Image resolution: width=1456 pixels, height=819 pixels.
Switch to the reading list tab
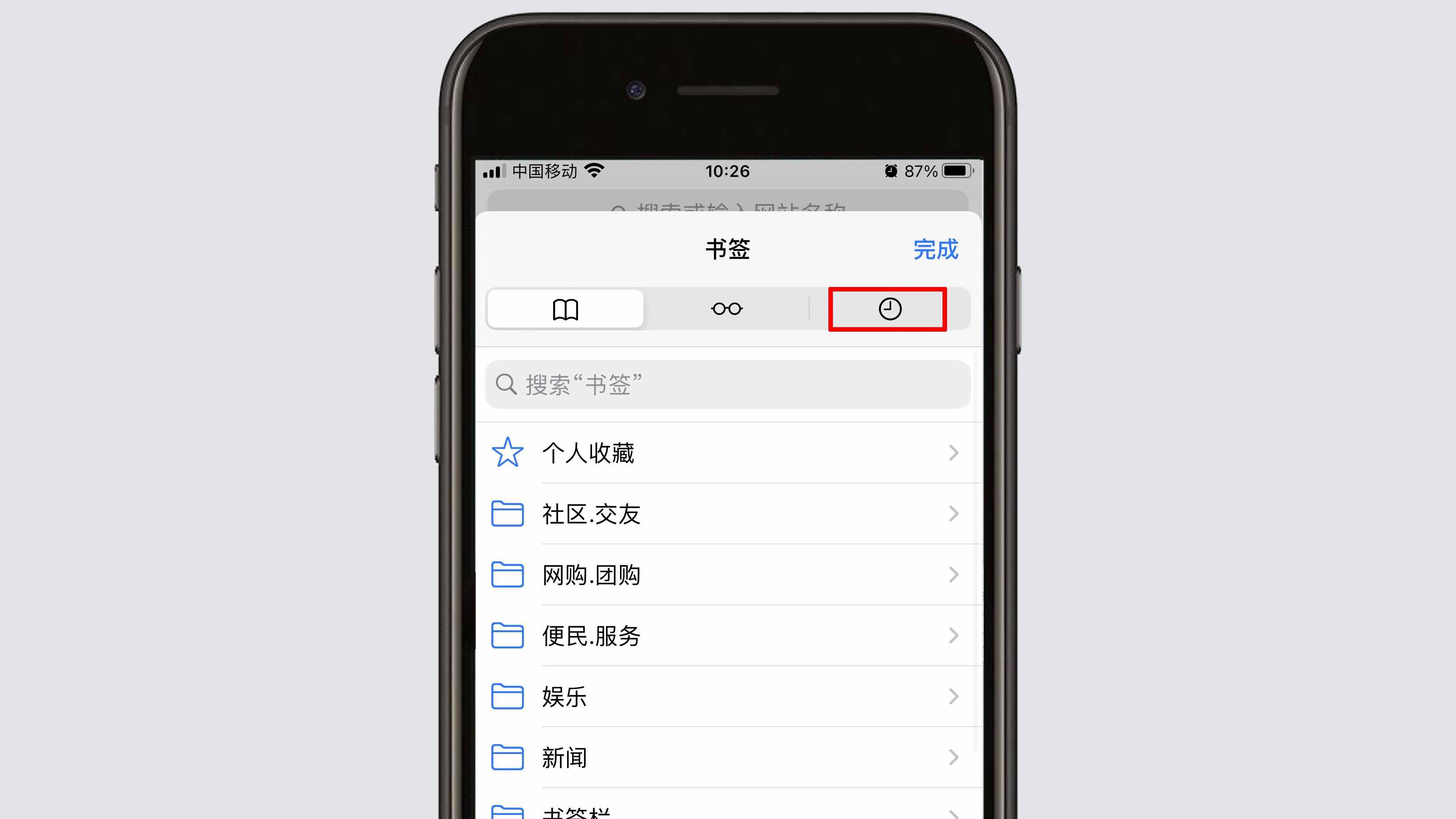pos(727,308)
